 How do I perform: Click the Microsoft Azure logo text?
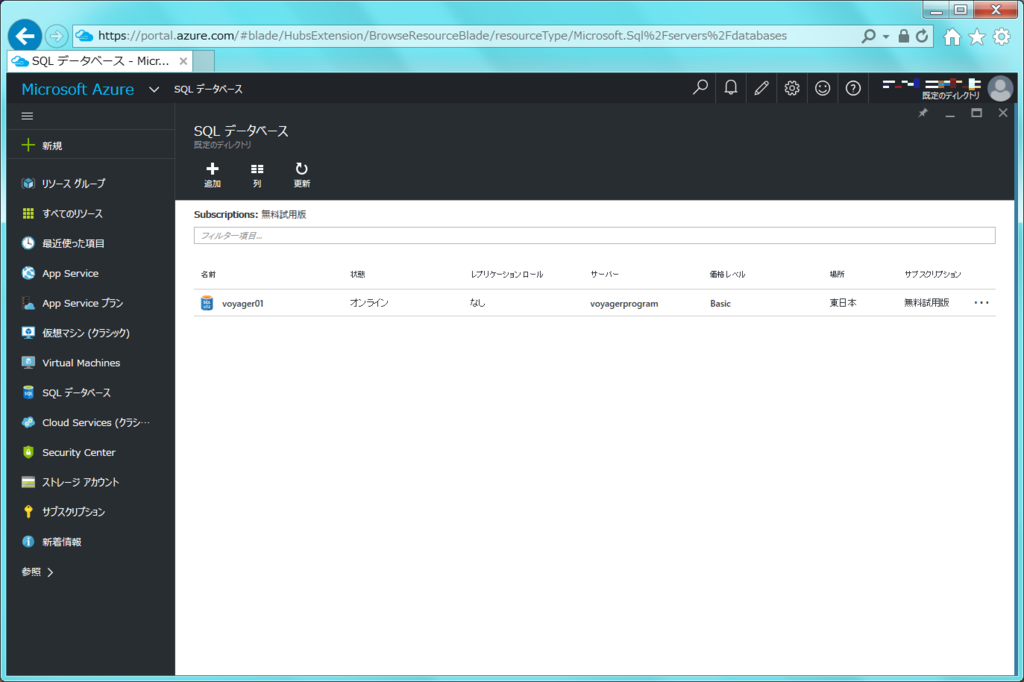point(78,89)
